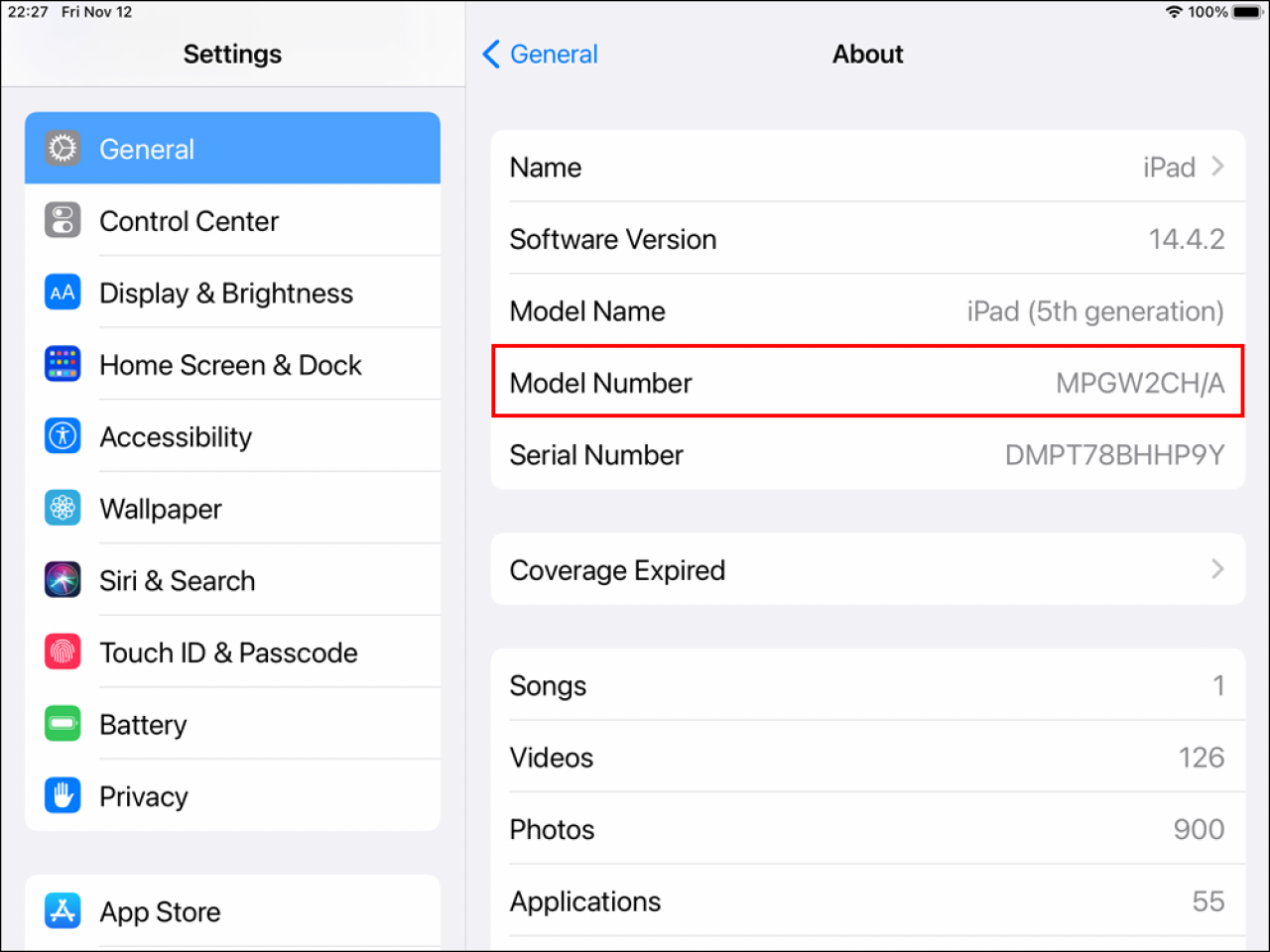Click the Wallpaper icon

click(x=63, y=508)
